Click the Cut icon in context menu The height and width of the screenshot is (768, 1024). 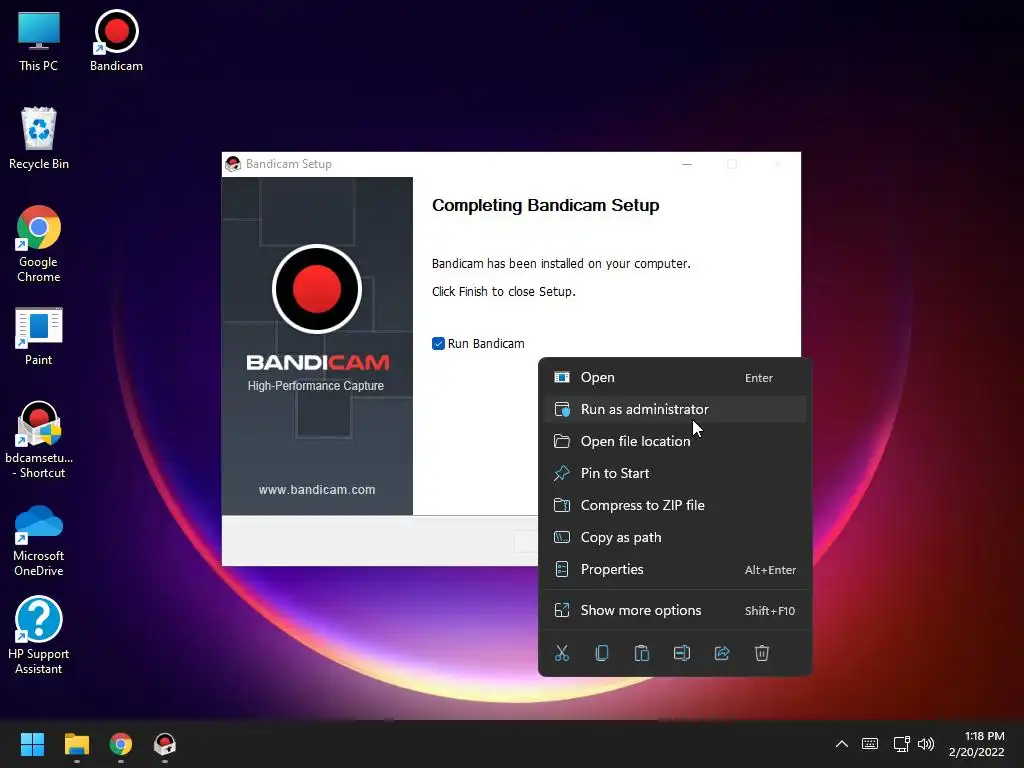pos(562,652)
